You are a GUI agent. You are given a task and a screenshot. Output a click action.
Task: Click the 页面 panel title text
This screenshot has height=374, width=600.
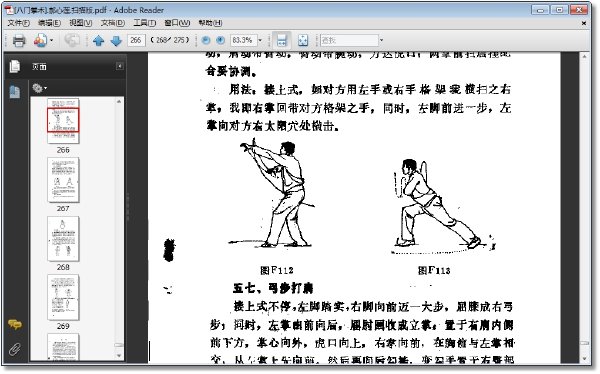(39, 67)
